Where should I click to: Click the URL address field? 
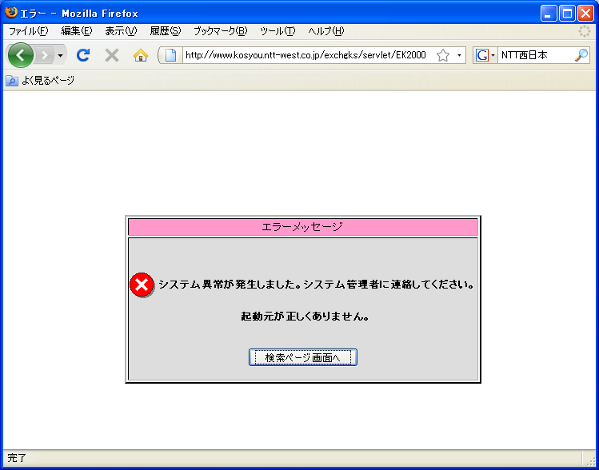pyautogui.click(x=306, y=55)
